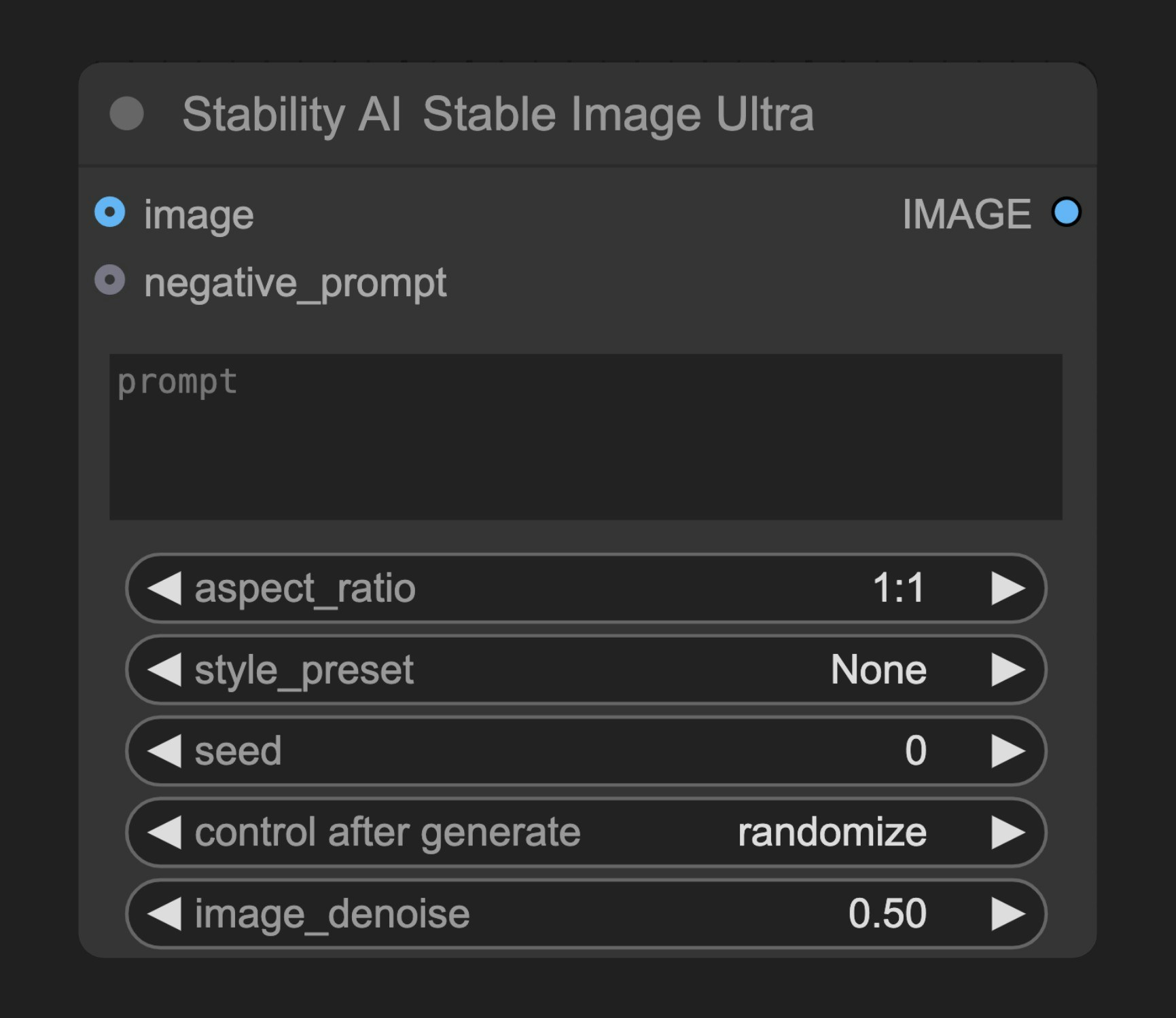Image resolution: width=1176 pixels, height=1018 pixels.
Task: Click the right arrow on image_denoise
Action: coord(1006,913)
